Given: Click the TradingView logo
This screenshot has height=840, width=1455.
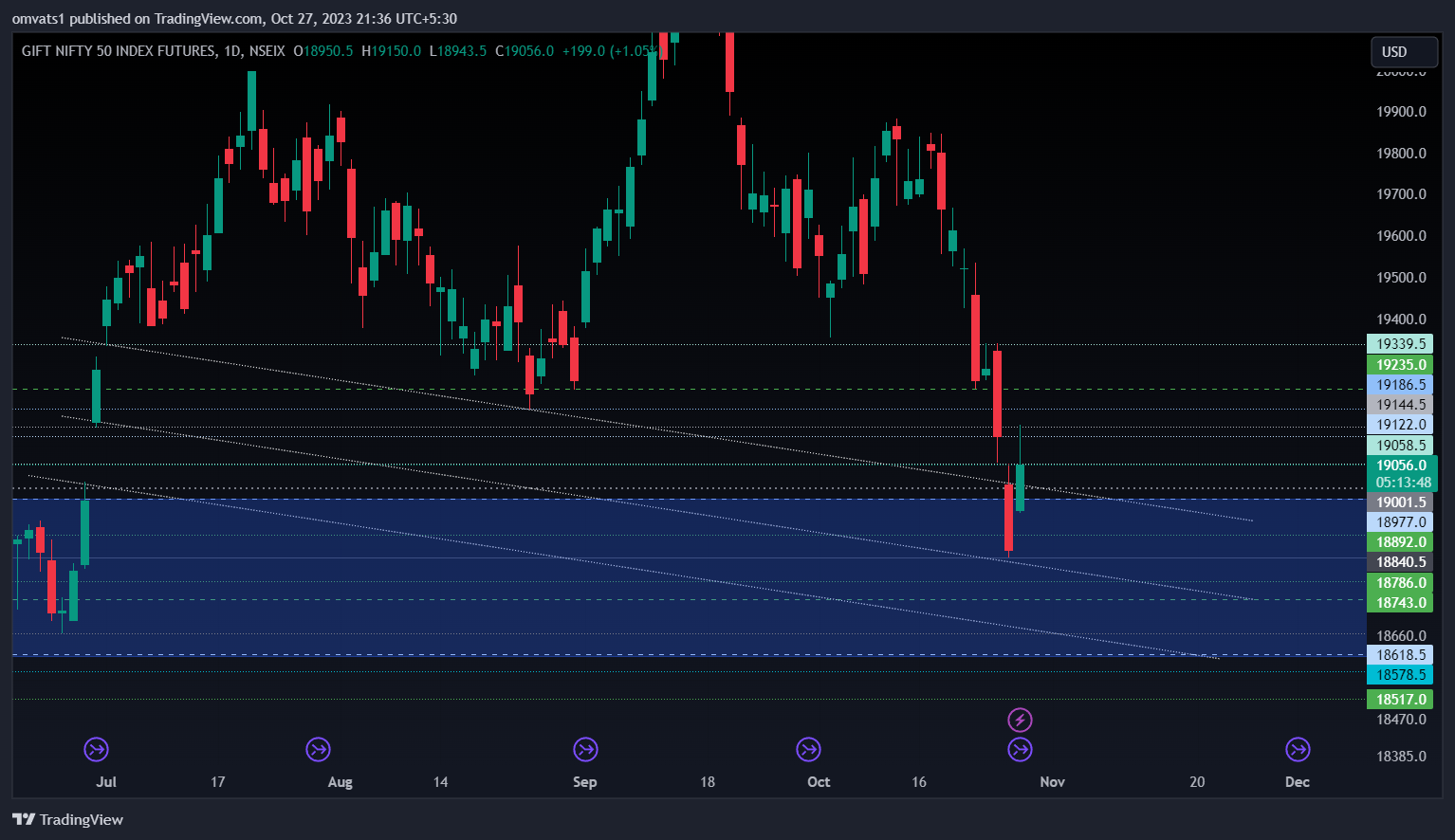Looking at the screenshot, I should click(67, 819).
